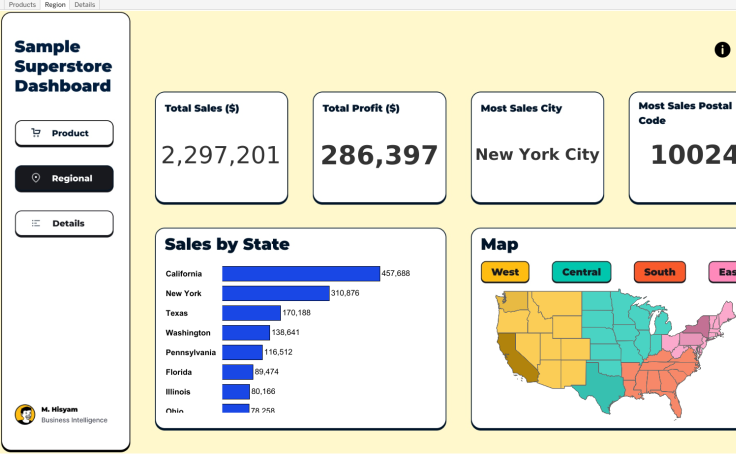The image size is (736, 454).
Task: Open the Details tab at top
Action: pyautogui.click(x=85, y=5)
